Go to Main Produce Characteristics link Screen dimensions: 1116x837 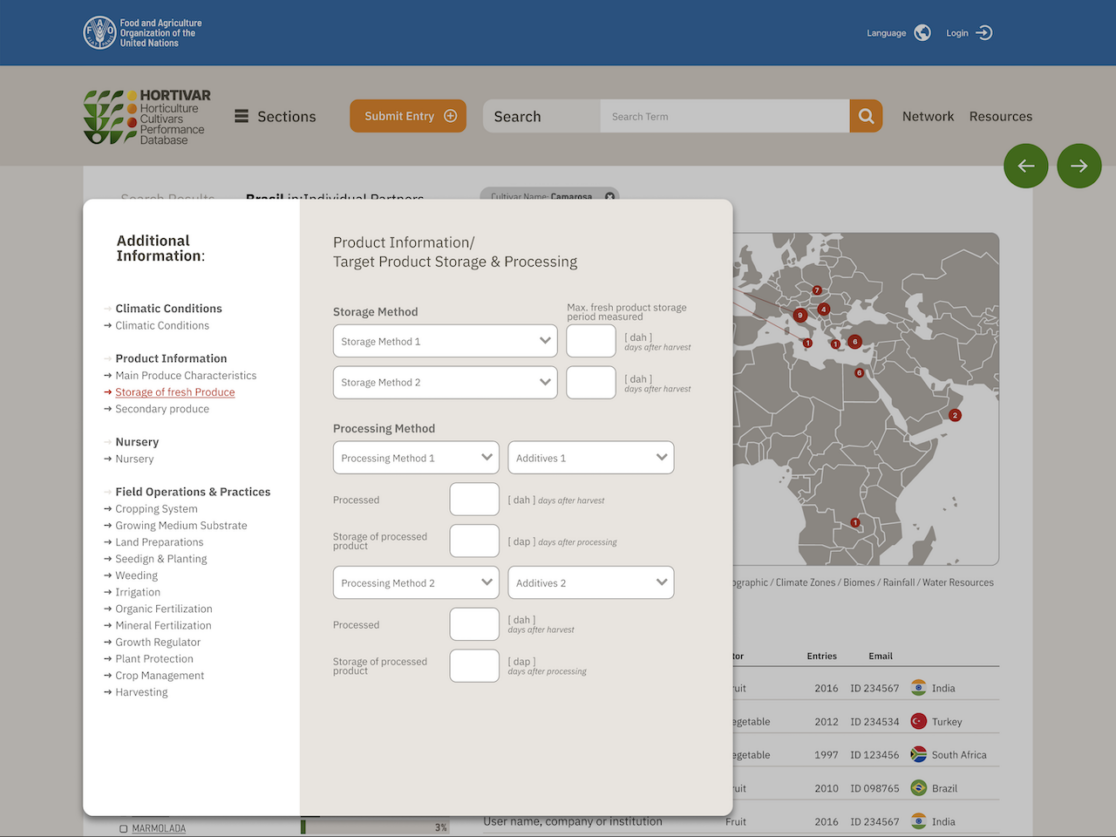pos(185,376)
